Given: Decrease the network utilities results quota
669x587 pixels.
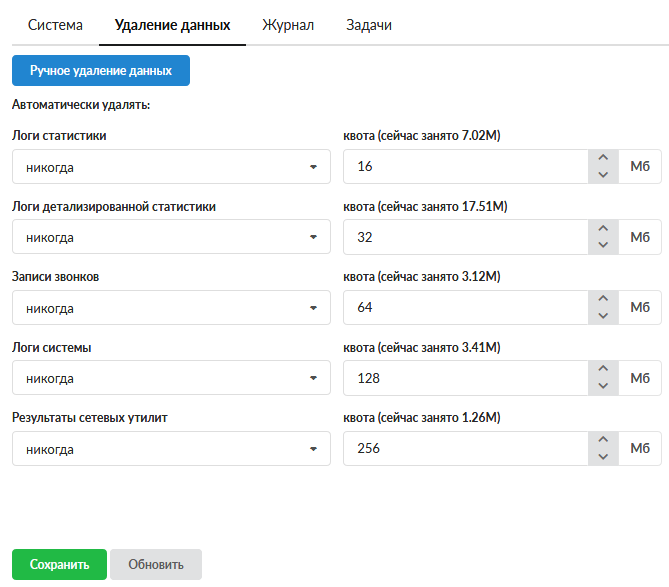Looking at the screenshot, I should 602,457.
